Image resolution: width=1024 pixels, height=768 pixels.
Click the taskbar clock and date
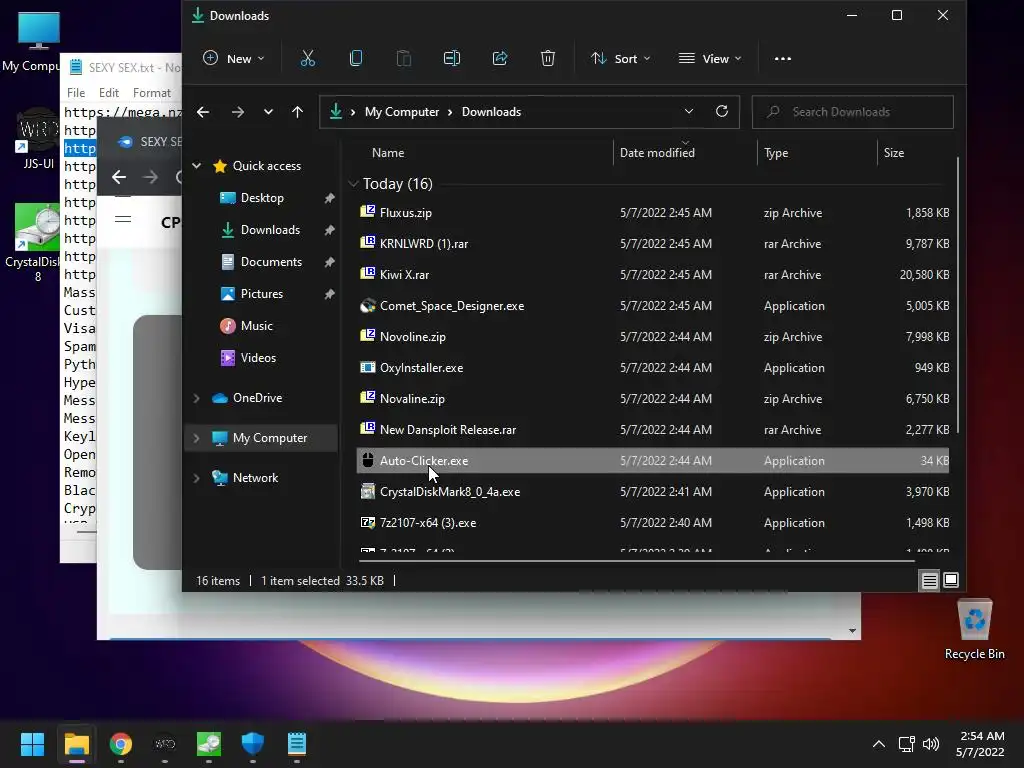click(x=980, y=744)
